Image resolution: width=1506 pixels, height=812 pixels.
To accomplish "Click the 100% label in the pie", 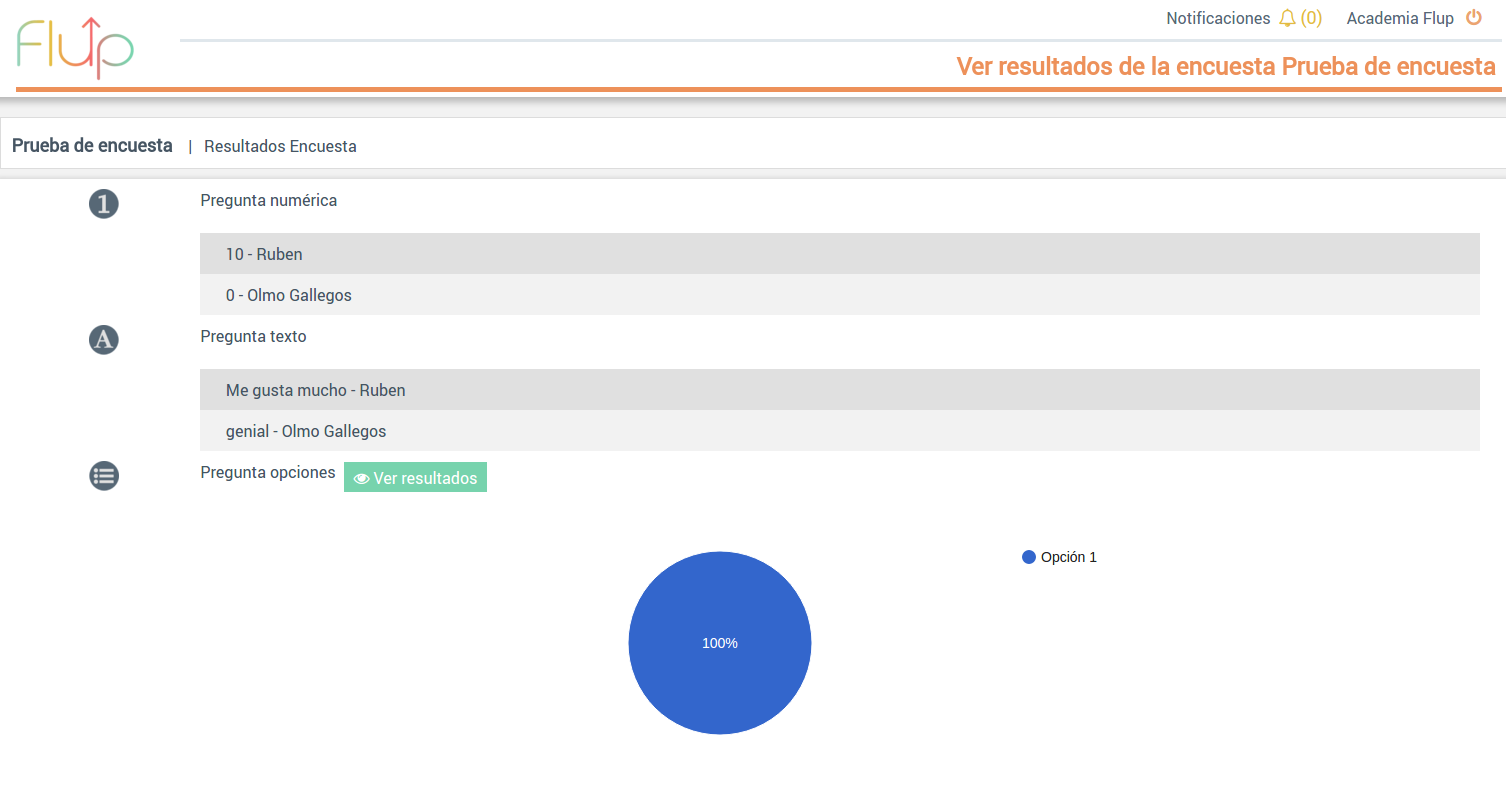I will click(x=720, y=643).
